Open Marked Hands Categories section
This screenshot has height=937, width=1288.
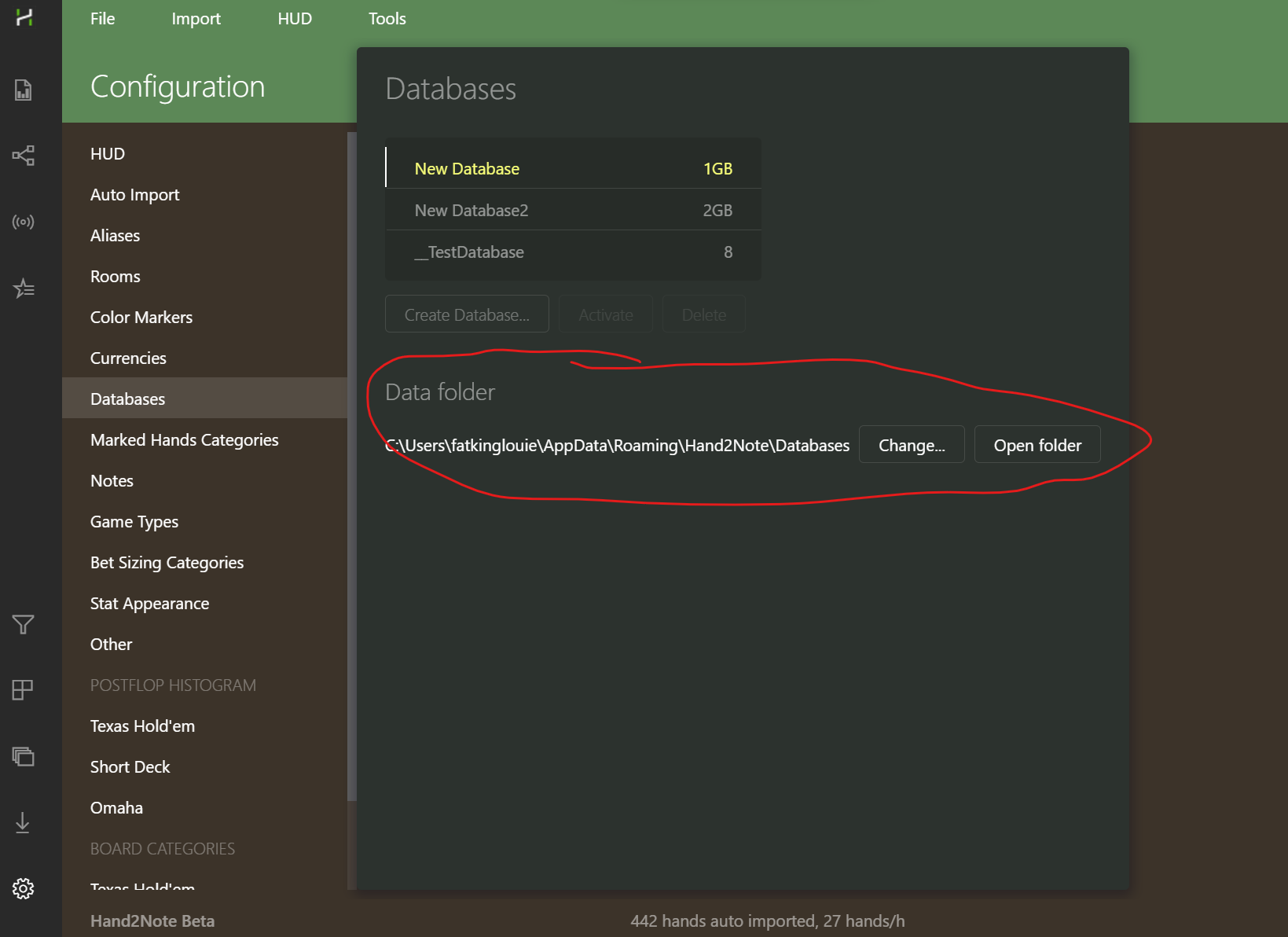204,440
